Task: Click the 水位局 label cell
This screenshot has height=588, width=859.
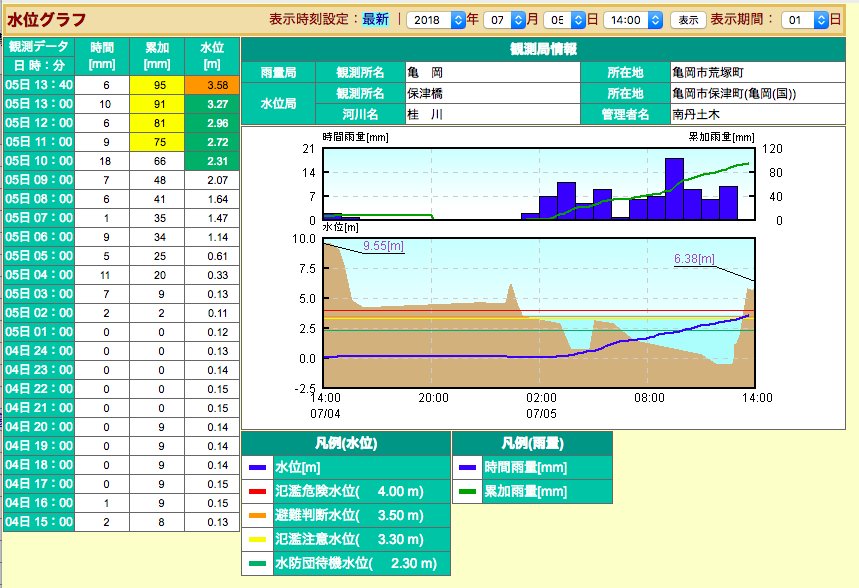Action: pyautogui.click(x=278, y=104)
